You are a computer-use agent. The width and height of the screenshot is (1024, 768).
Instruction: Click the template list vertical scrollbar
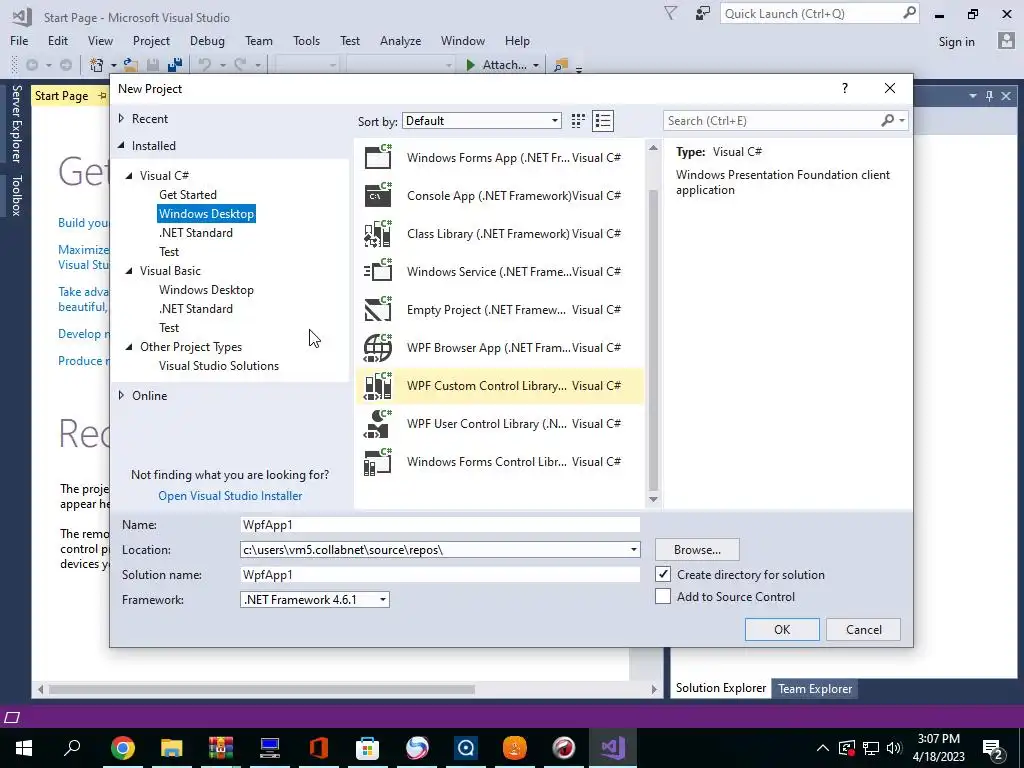[653, 340]
